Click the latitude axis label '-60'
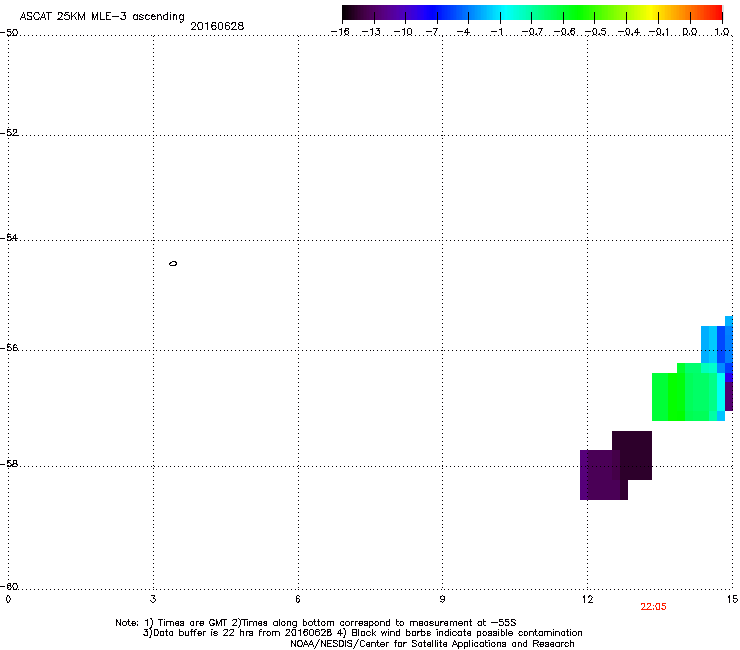Screen dimensions: 740x650 pyautogui.click(x=9, y=586)
